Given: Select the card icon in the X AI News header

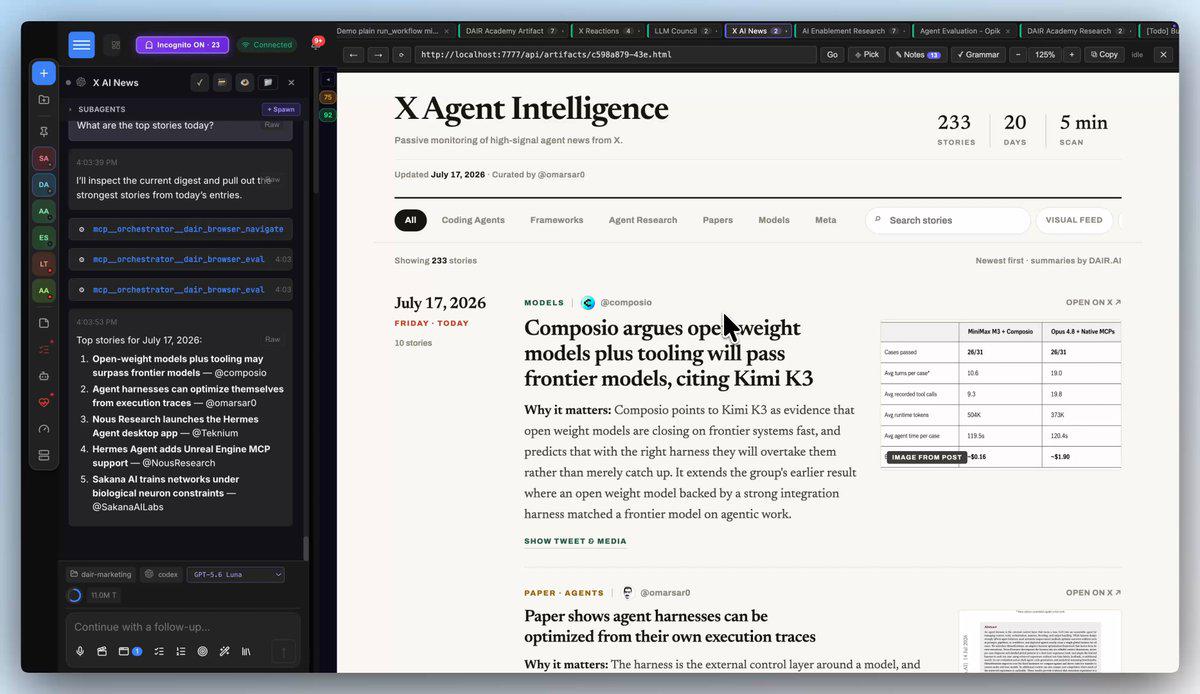Looking at the screenshot, I should point(221,82).
